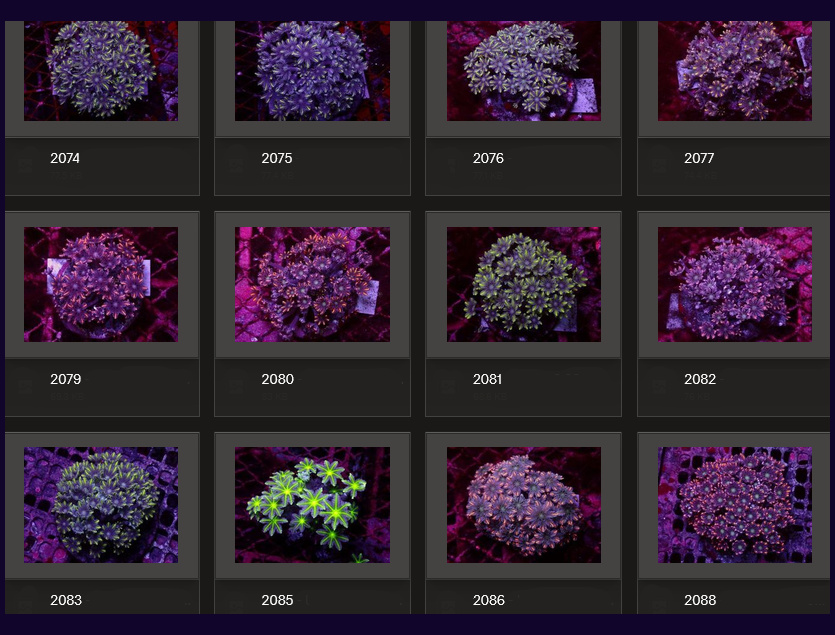
Task: Click the file name "2083"
Action: [66, 600]
